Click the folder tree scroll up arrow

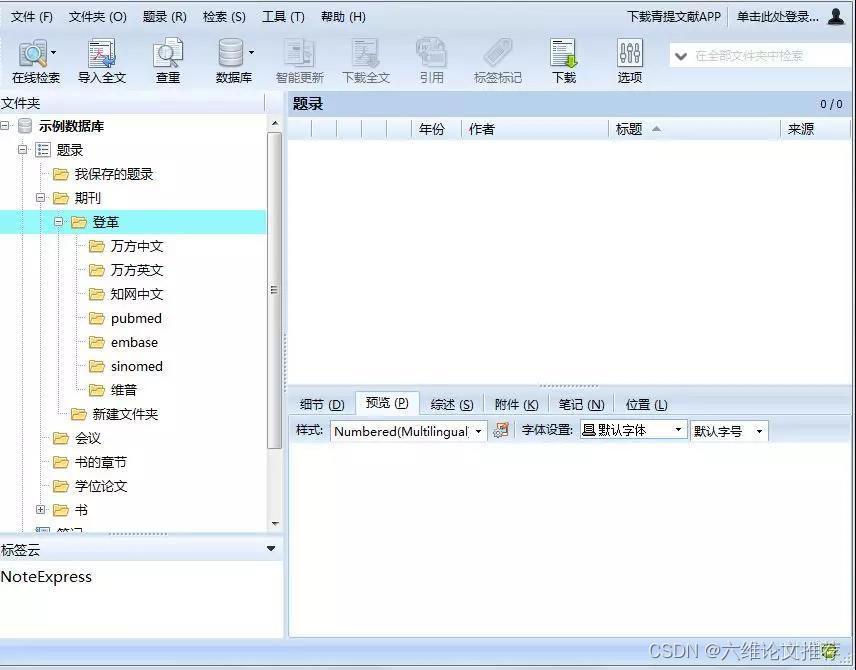pyautogui.click(x=275, y=123)
